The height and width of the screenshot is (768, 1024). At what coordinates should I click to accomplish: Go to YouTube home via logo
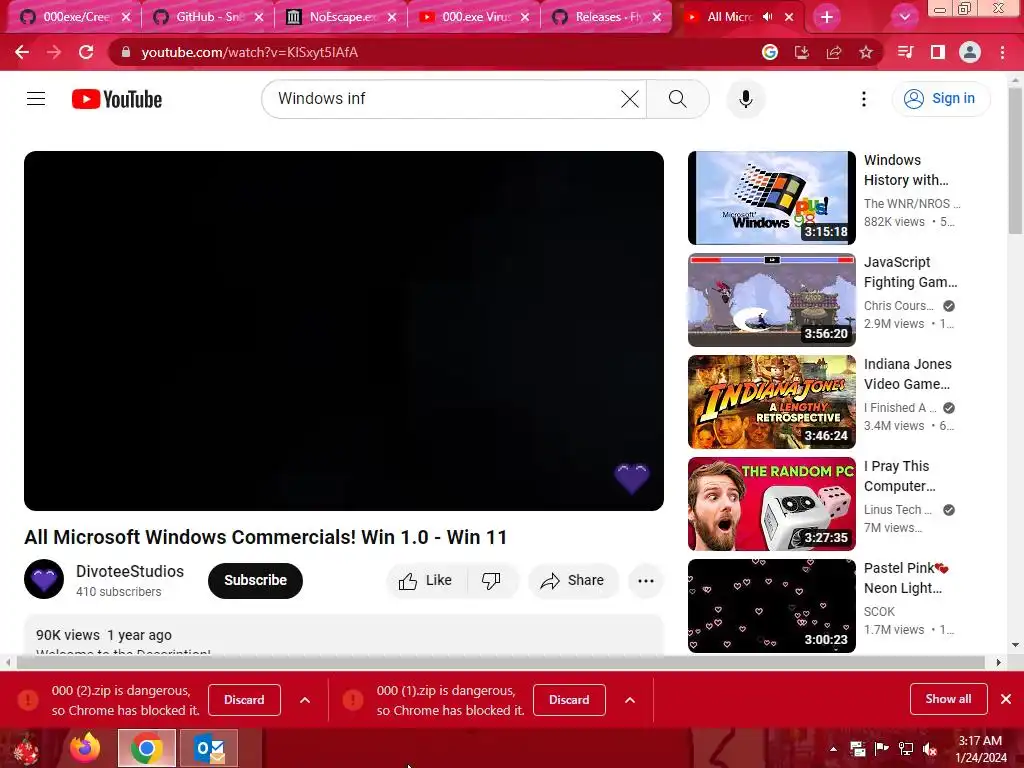point(117,99)
